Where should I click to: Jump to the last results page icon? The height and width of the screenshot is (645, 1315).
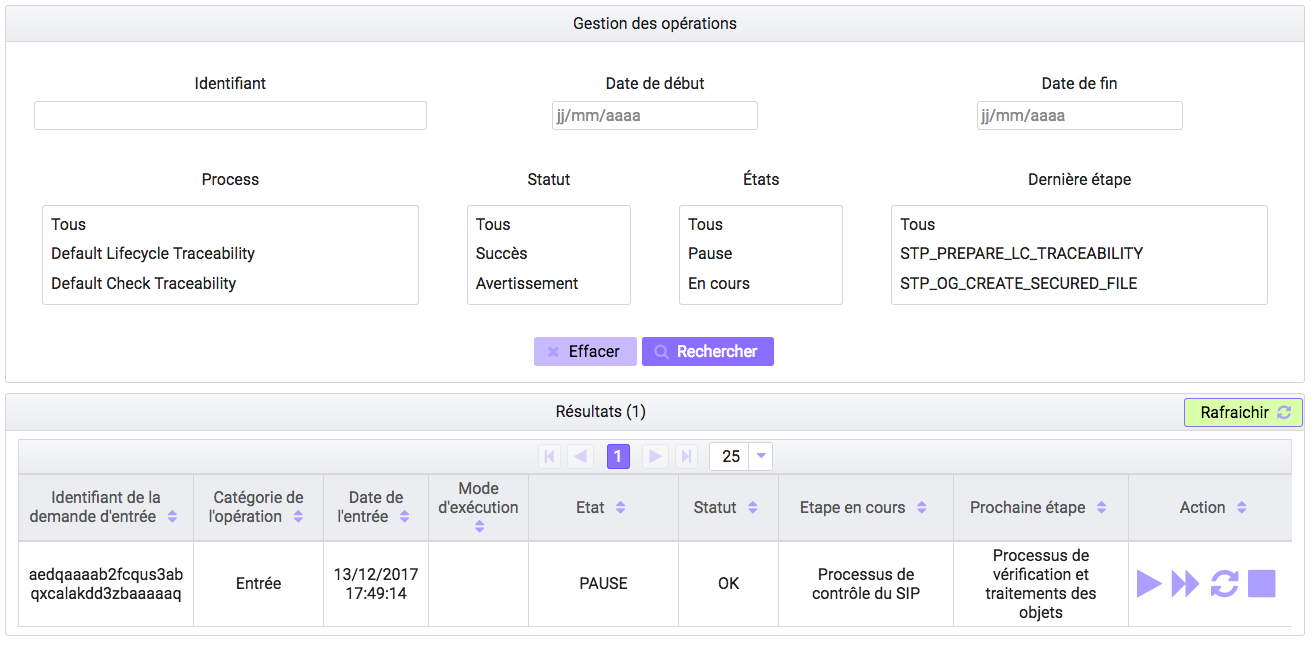coord(686,457)
